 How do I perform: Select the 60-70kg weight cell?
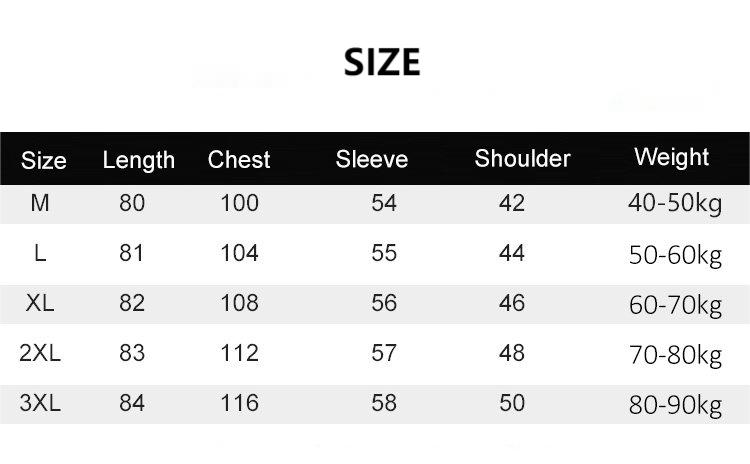(675, 305)
